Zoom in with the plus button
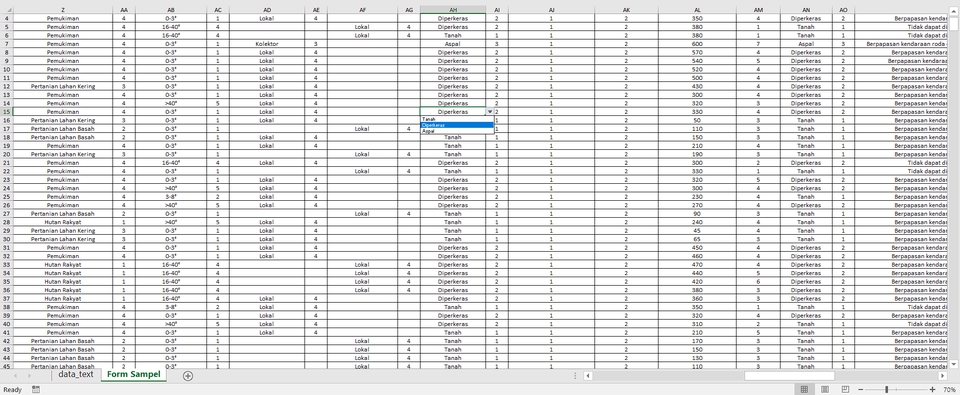 tap(932, 389)
